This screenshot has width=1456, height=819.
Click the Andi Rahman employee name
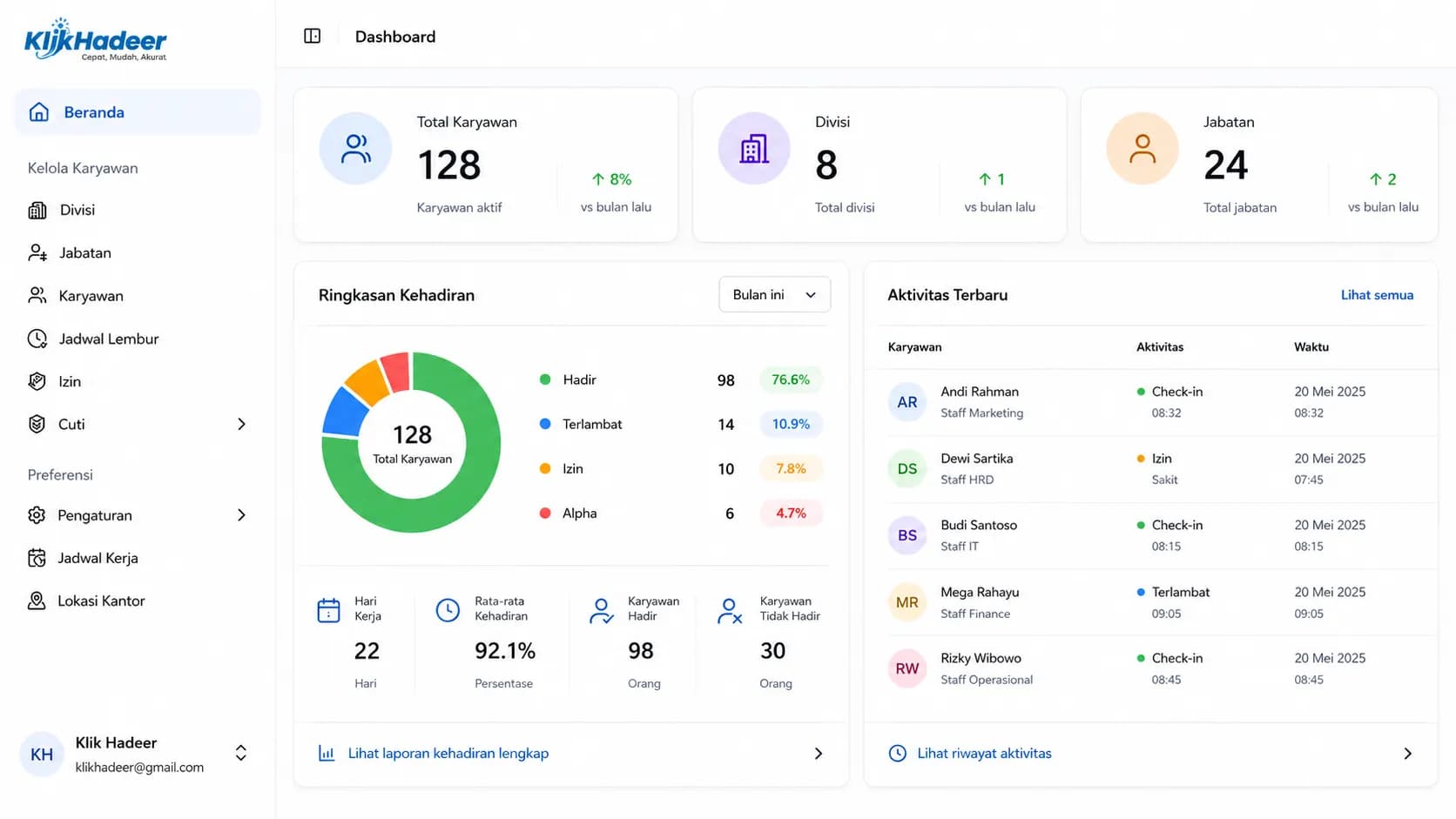point(980,392)
